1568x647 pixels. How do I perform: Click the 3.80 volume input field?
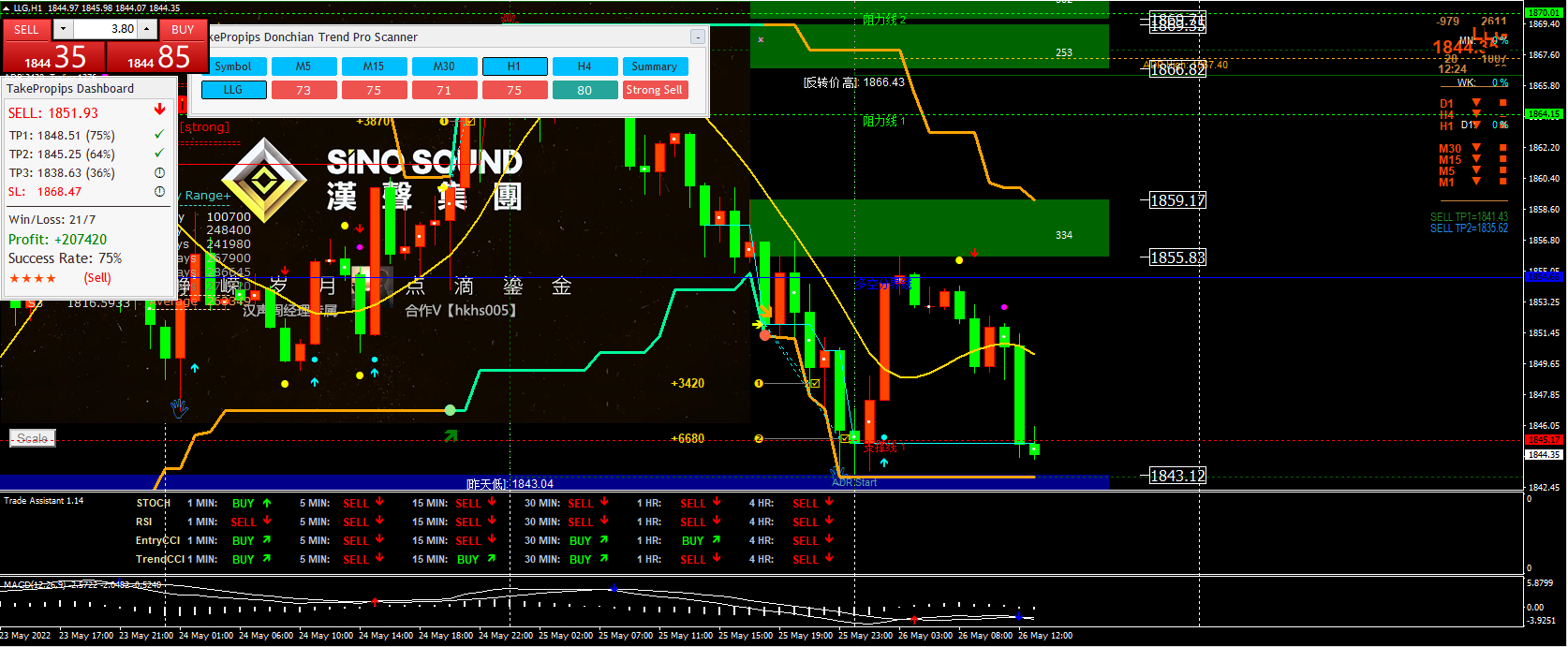[x=104, y=29]
